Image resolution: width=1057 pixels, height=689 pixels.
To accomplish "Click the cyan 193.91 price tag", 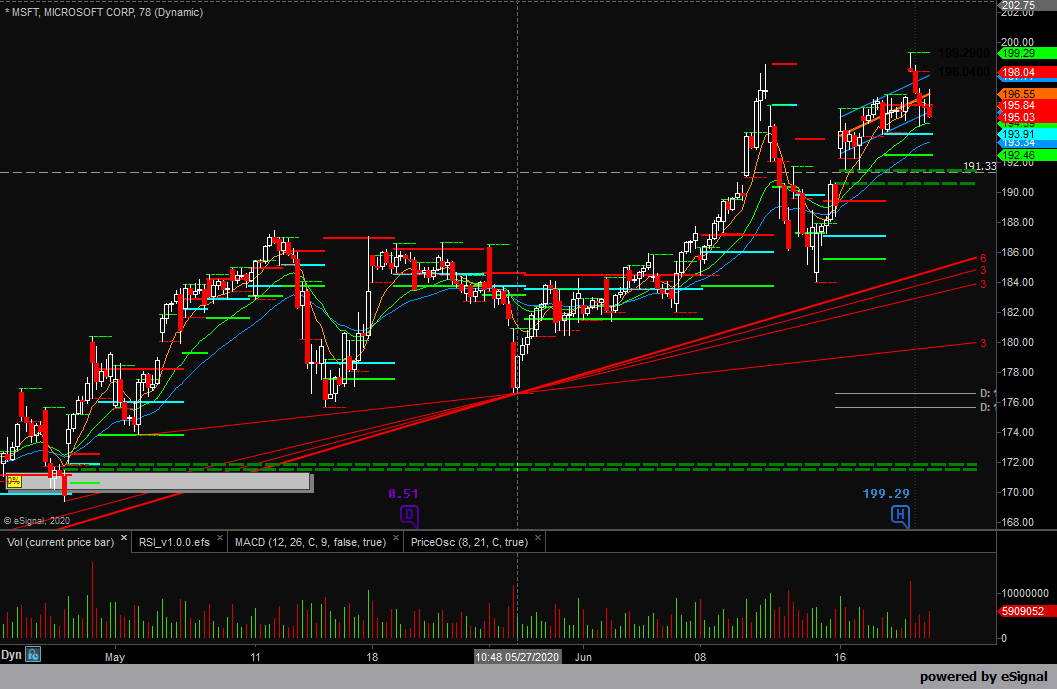I will [1026, 134].
